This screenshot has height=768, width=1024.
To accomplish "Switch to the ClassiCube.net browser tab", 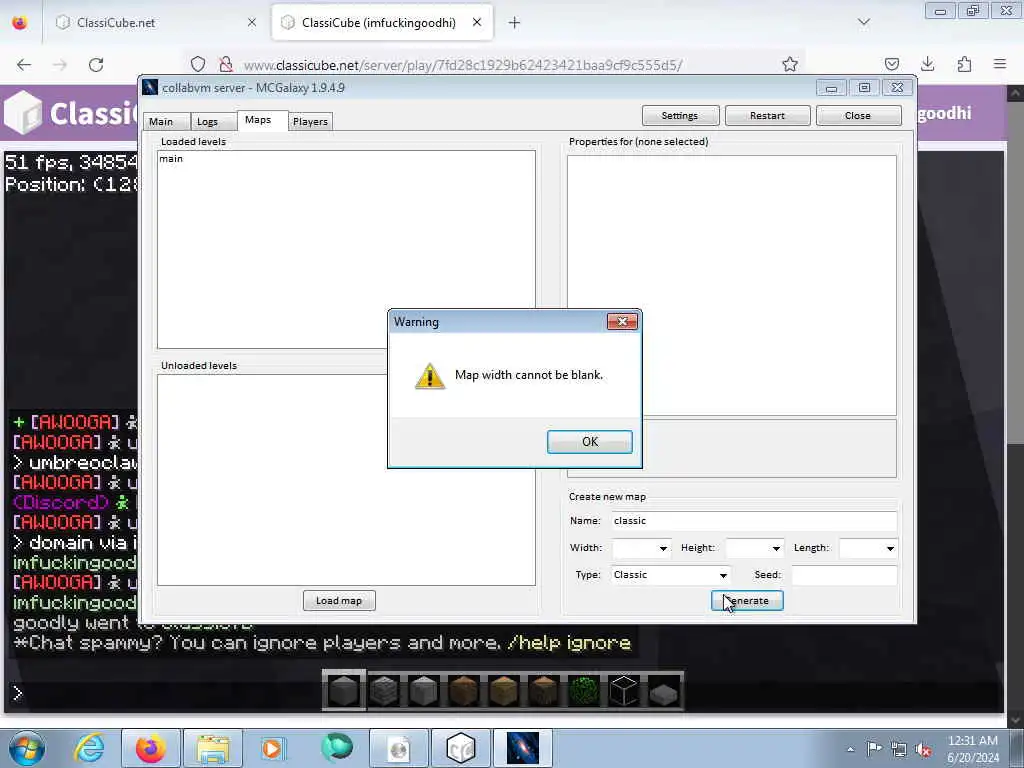I will (x=157, y=23).
